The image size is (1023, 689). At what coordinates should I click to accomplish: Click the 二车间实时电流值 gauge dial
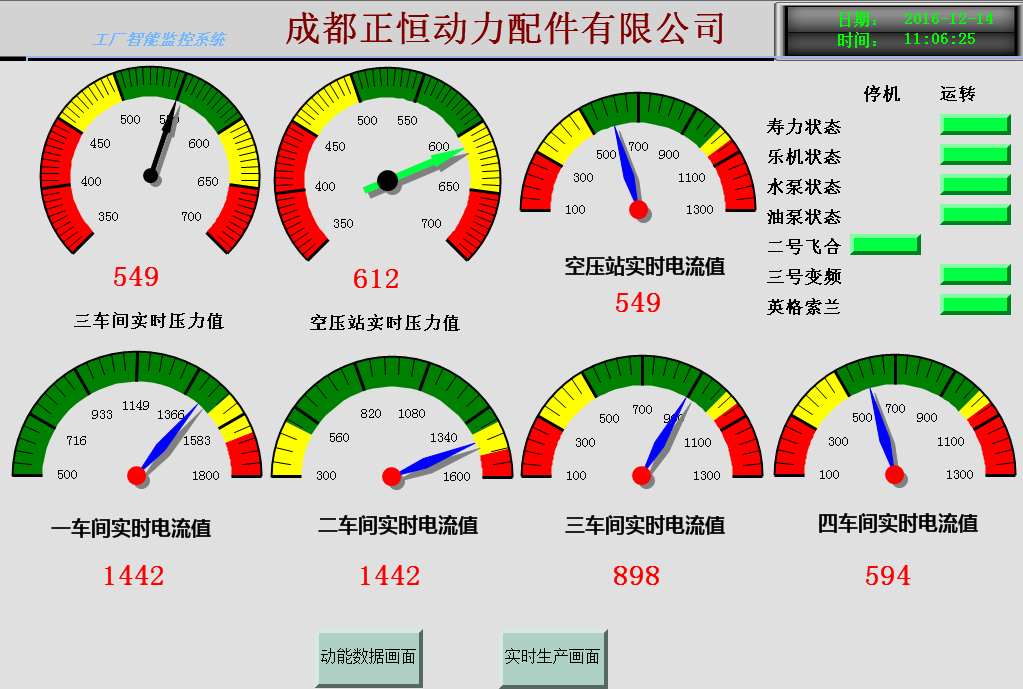pyautogui.click(x=391, y=422)
